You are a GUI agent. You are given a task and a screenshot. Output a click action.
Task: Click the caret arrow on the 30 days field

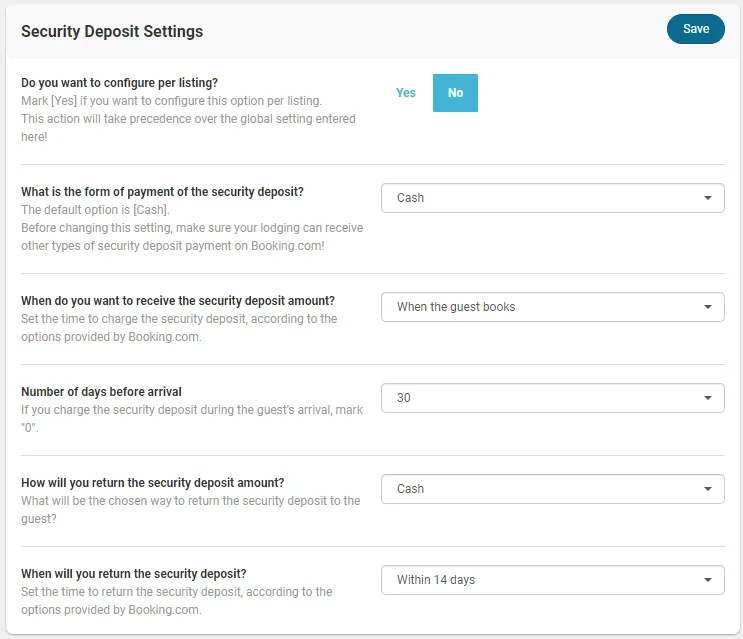(x=708, y=398)
